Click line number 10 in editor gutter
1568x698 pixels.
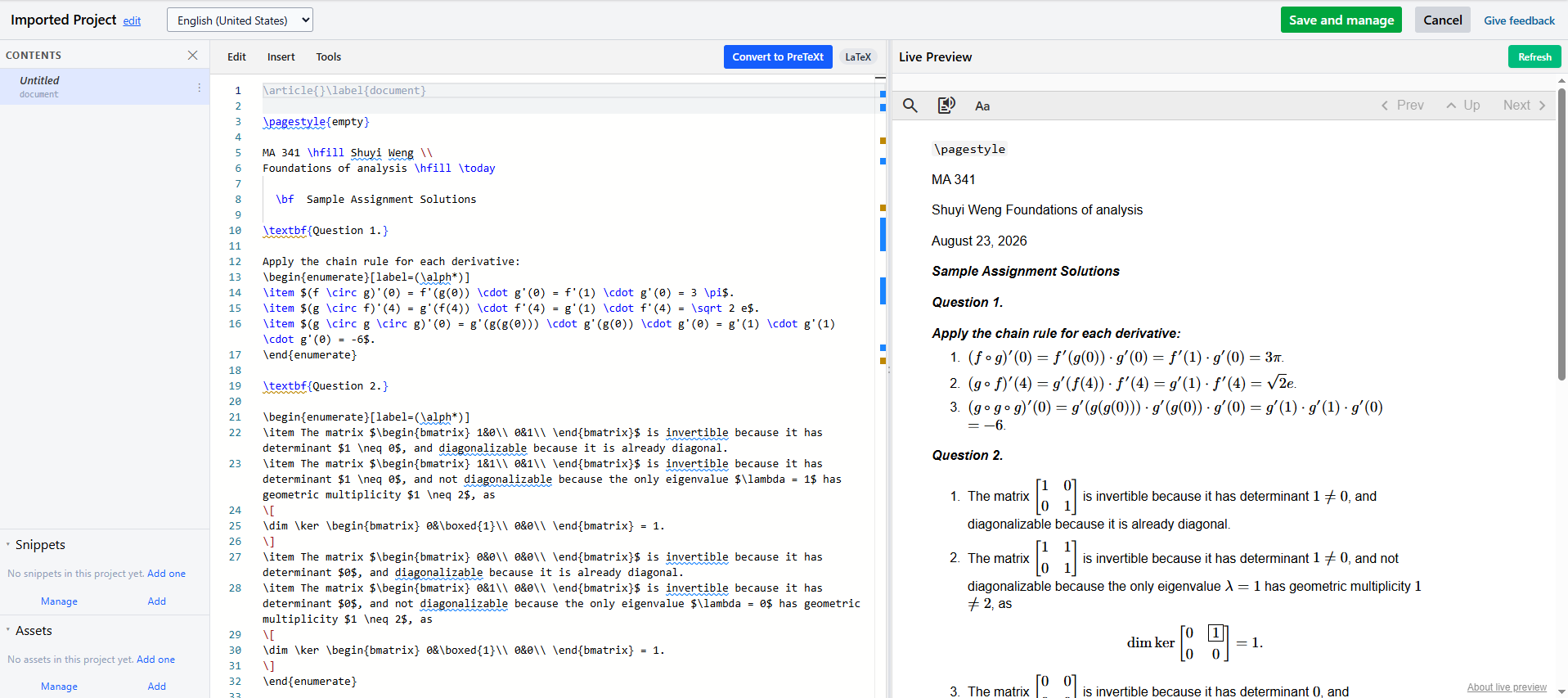click(x=235, y=231)
